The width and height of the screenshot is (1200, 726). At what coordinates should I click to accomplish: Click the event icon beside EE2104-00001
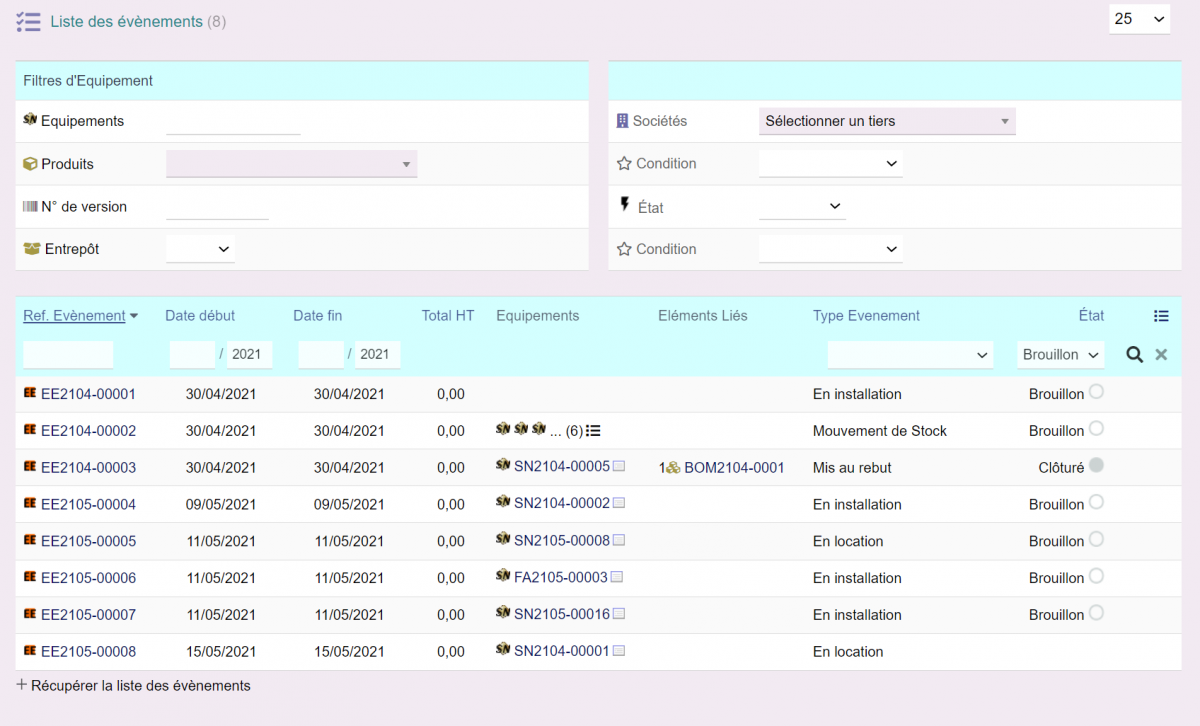click(30, 394)
